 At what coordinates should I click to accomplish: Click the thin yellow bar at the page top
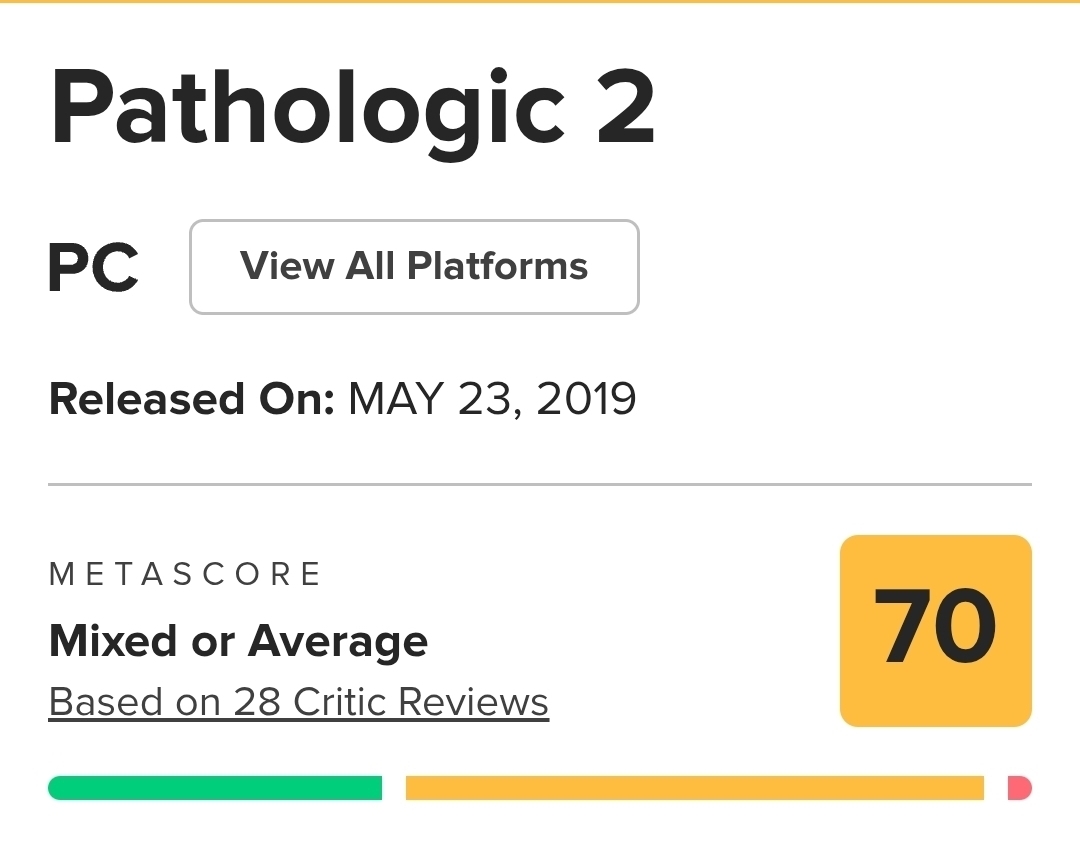click(540, 2)
